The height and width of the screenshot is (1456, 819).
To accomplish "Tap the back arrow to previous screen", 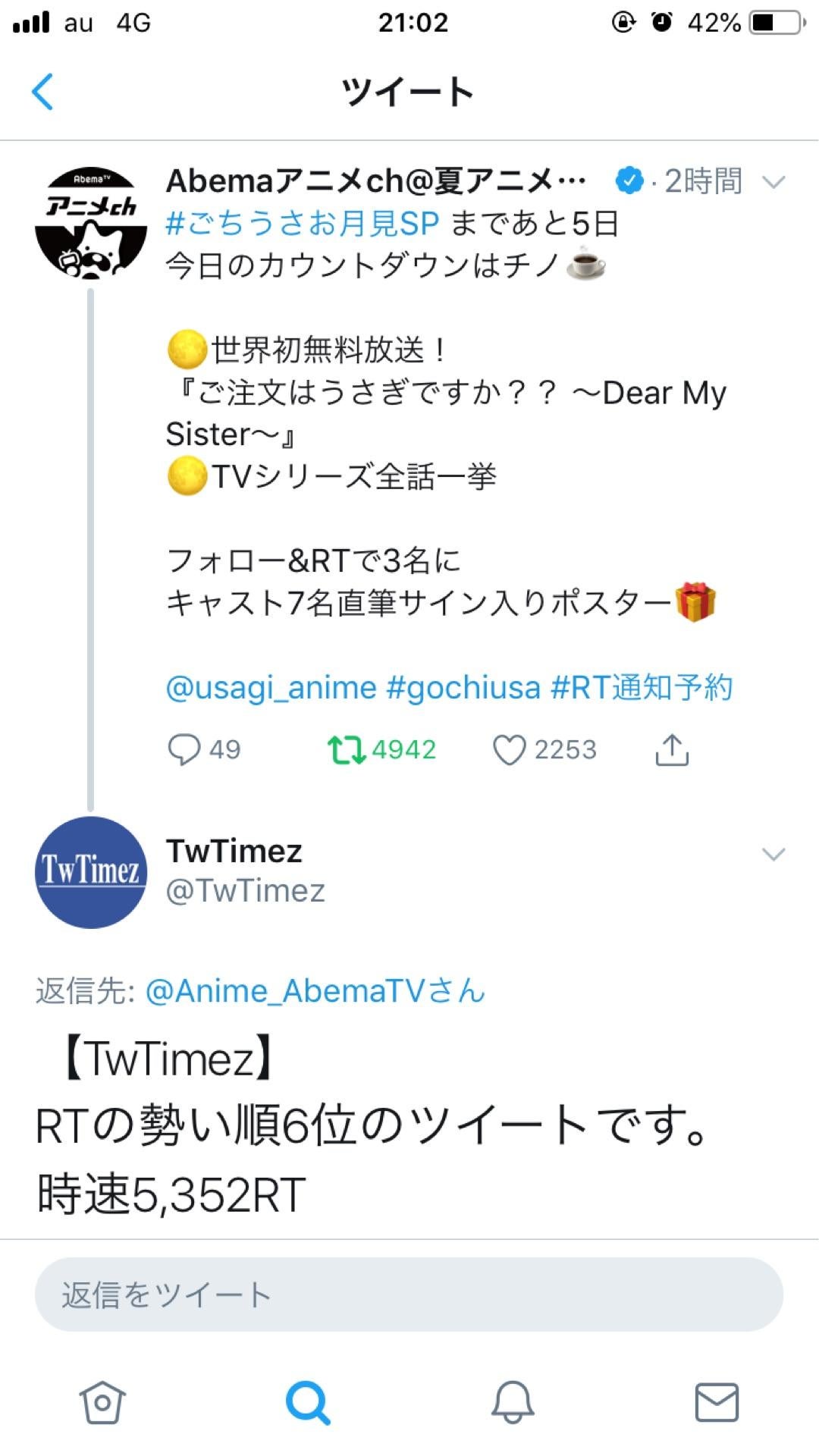I will click(x=42, y=92).
